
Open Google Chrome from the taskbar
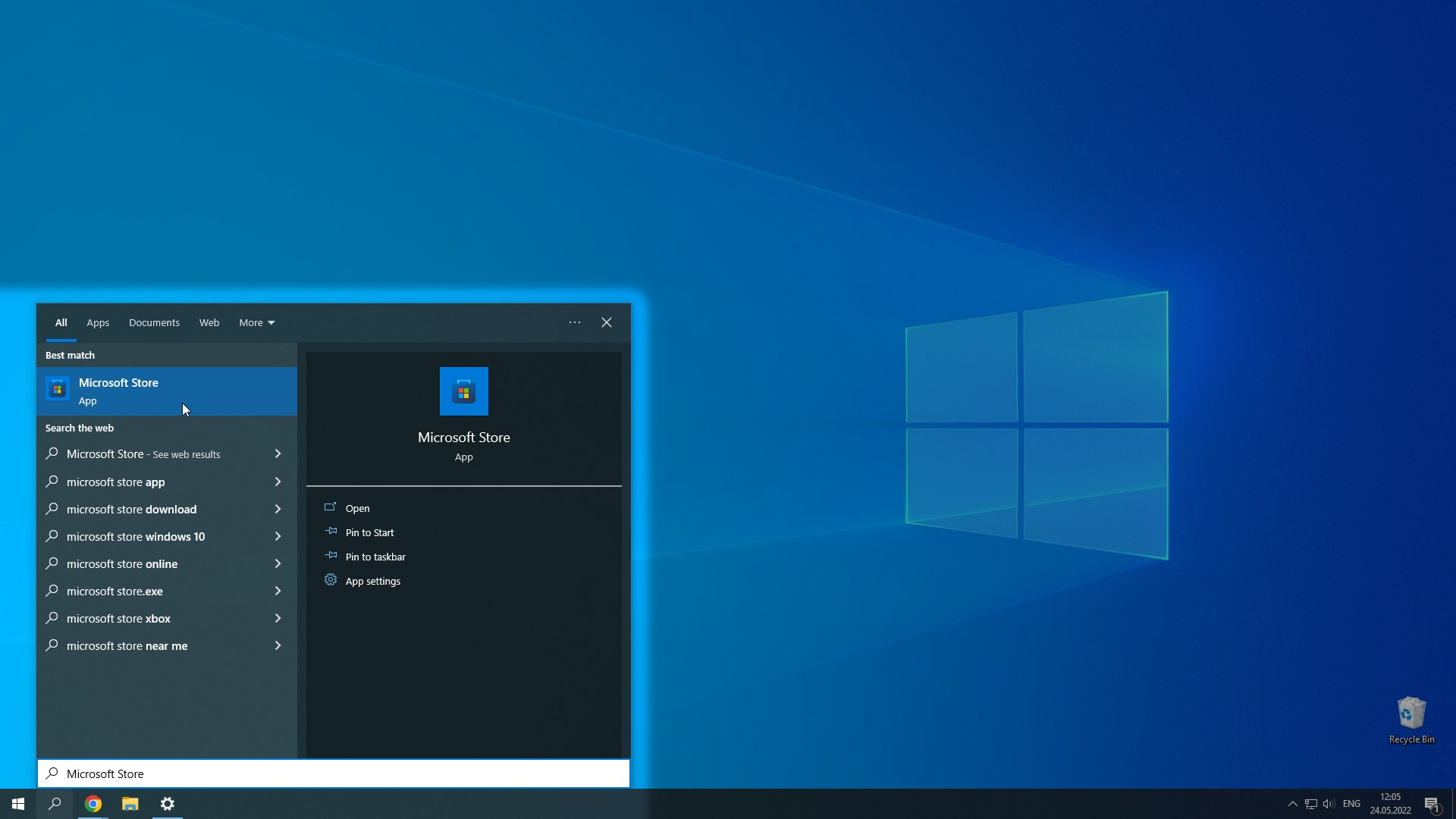[x=93, y=804]
